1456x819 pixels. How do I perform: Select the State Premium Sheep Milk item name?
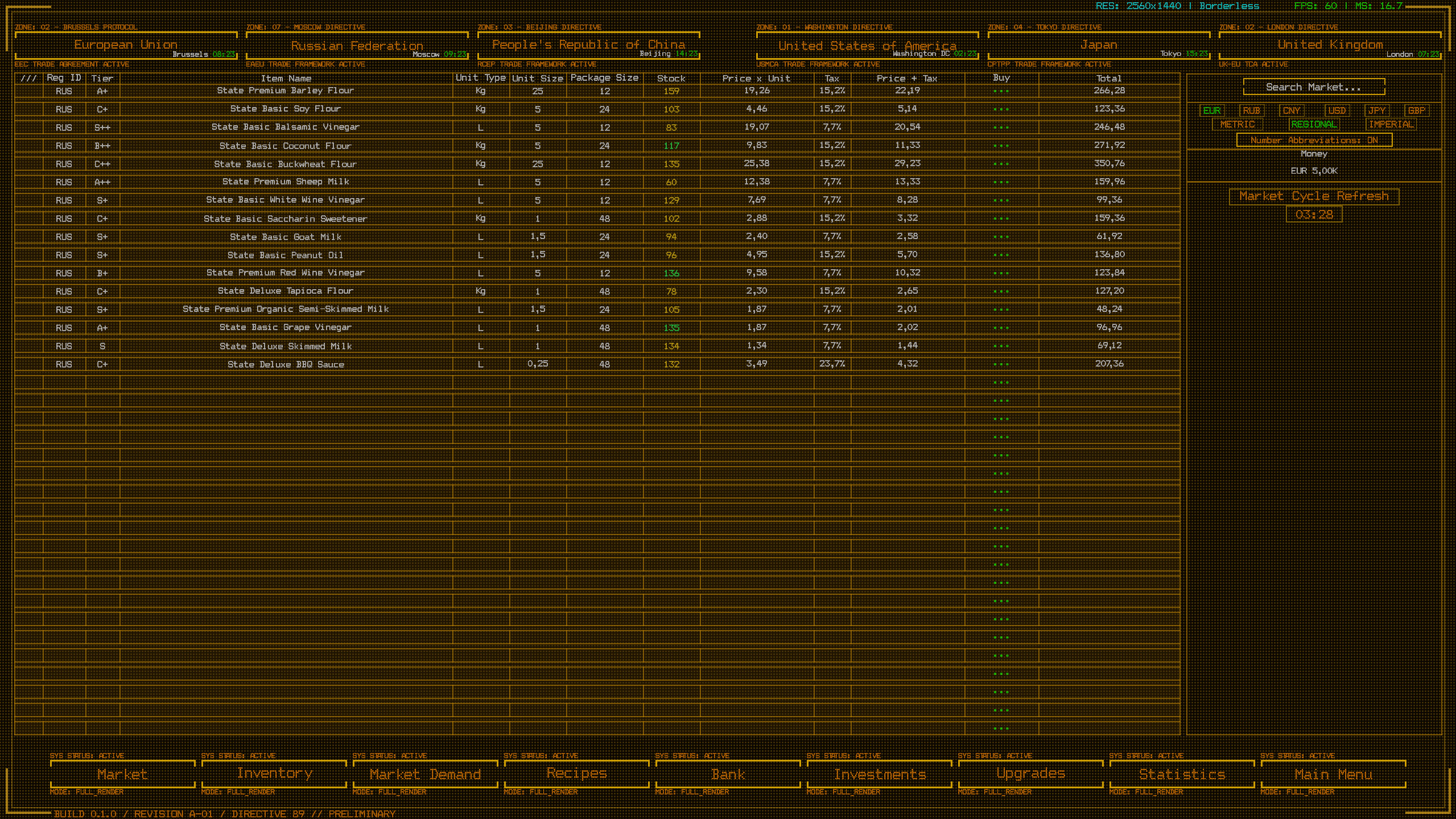click(286, 182)
